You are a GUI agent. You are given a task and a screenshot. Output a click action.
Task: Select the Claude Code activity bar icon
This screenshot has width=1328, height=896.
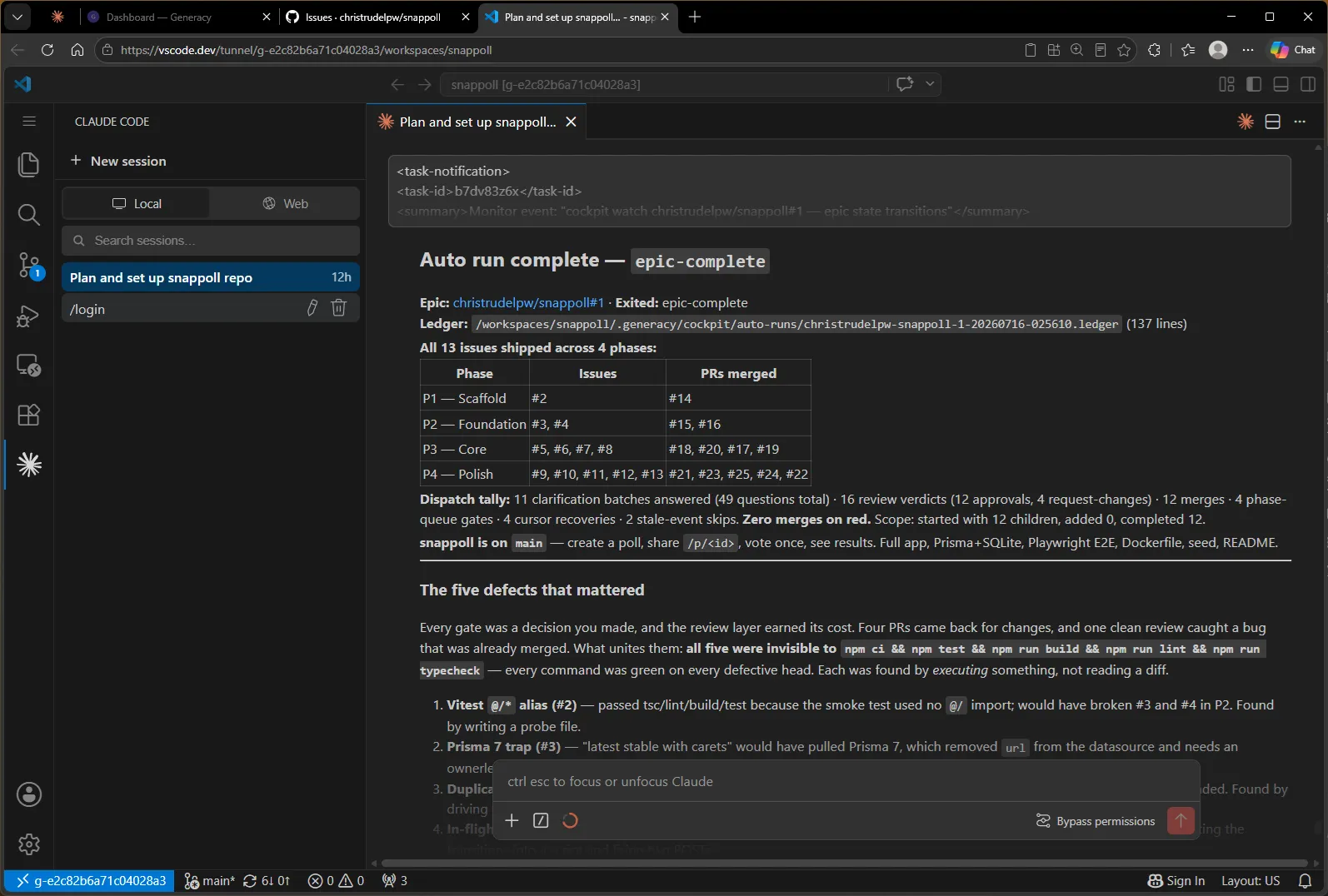tap(29, 465)
